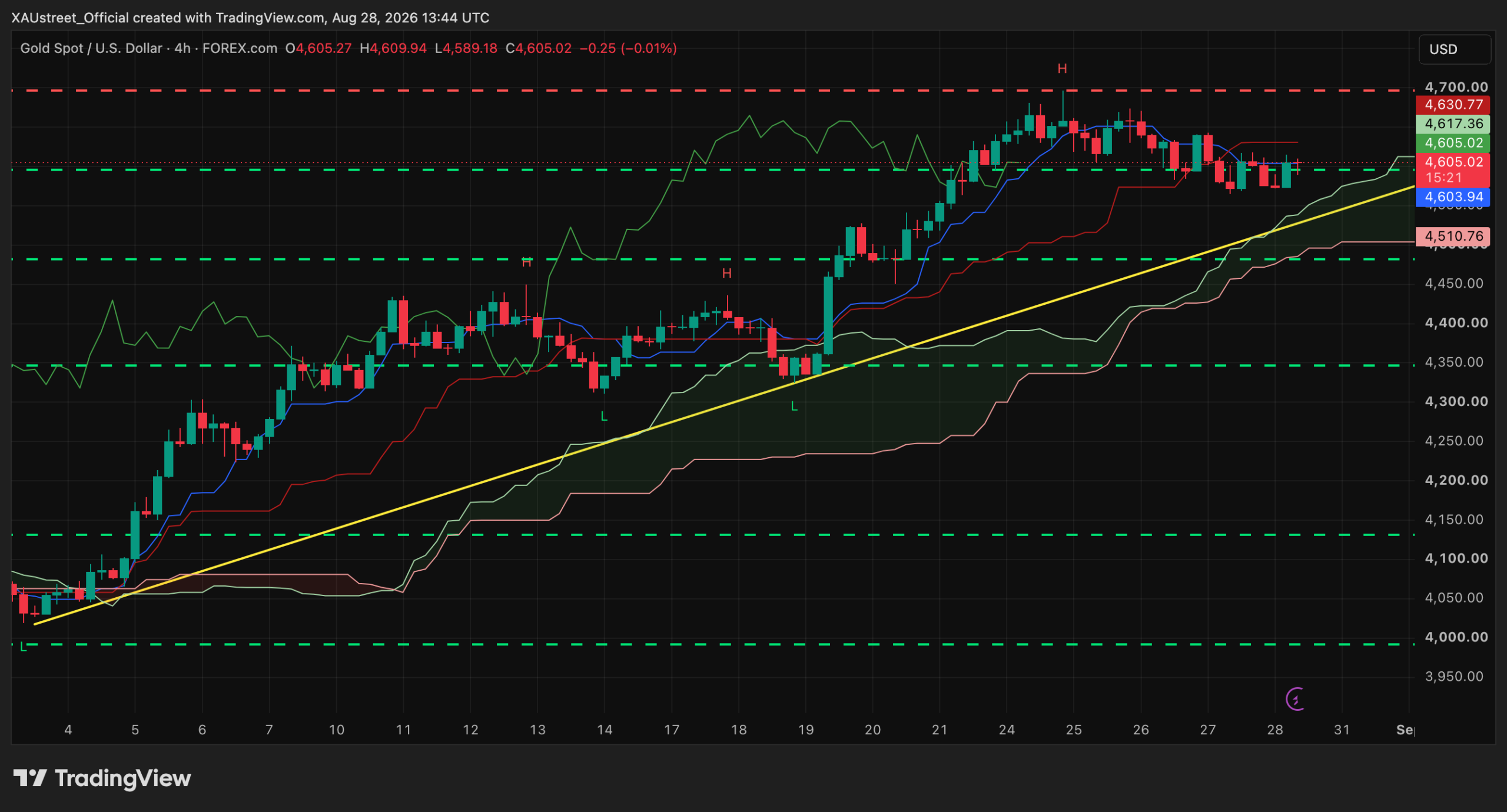Click date label 4 on time axis
This screenshot has height=812, width=1507.
pos(68,730)
